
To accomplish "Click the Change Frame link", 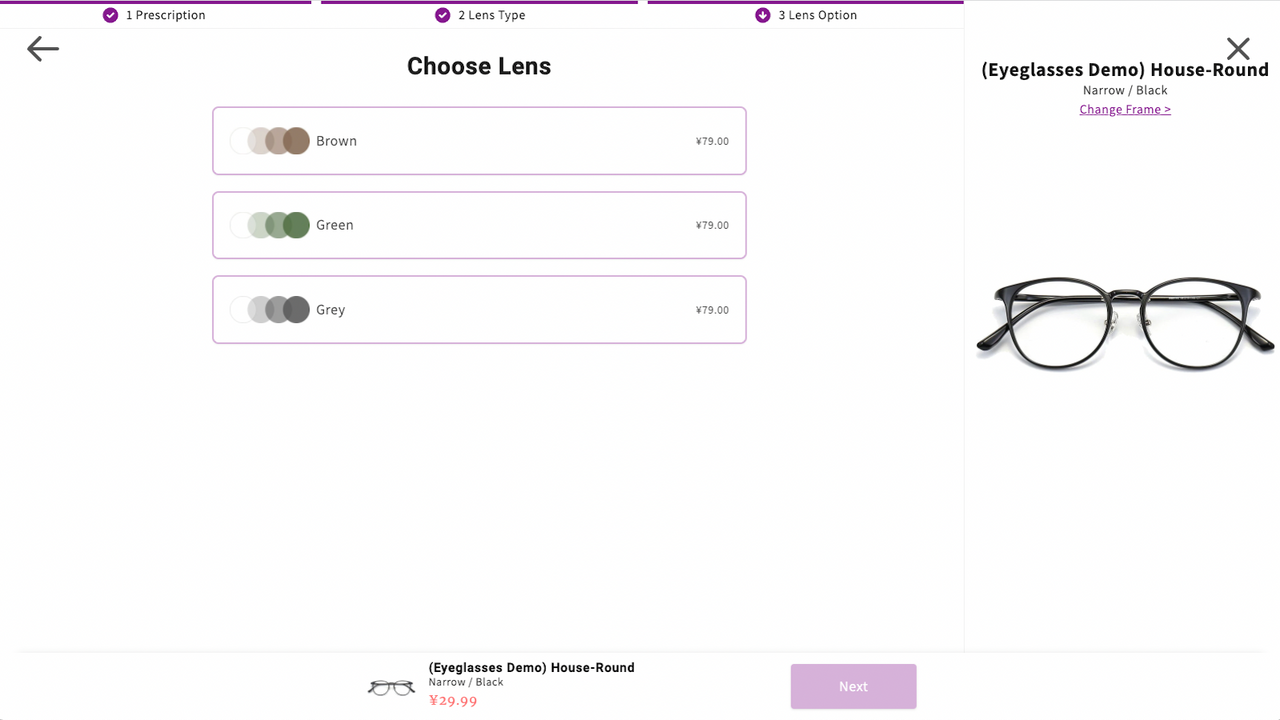I will (x=1125, y=109).
